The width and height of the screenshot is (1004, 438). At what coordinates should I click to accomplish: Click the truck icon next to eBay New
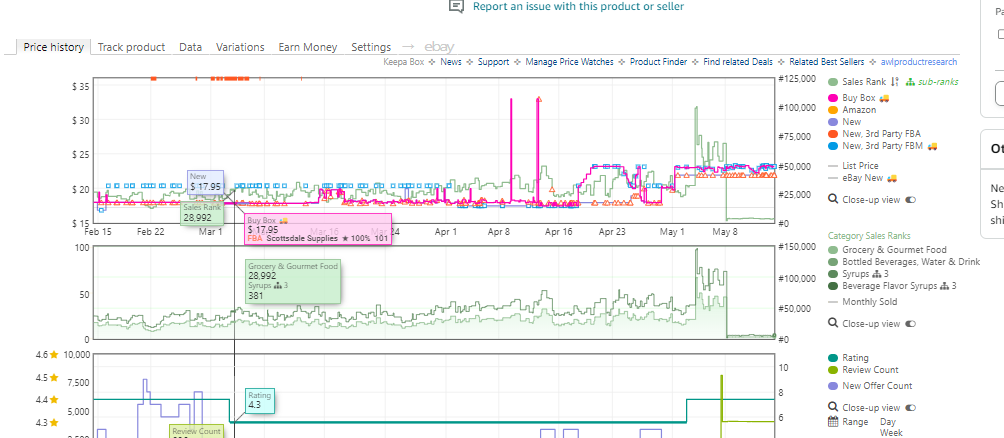pos(893,178)
